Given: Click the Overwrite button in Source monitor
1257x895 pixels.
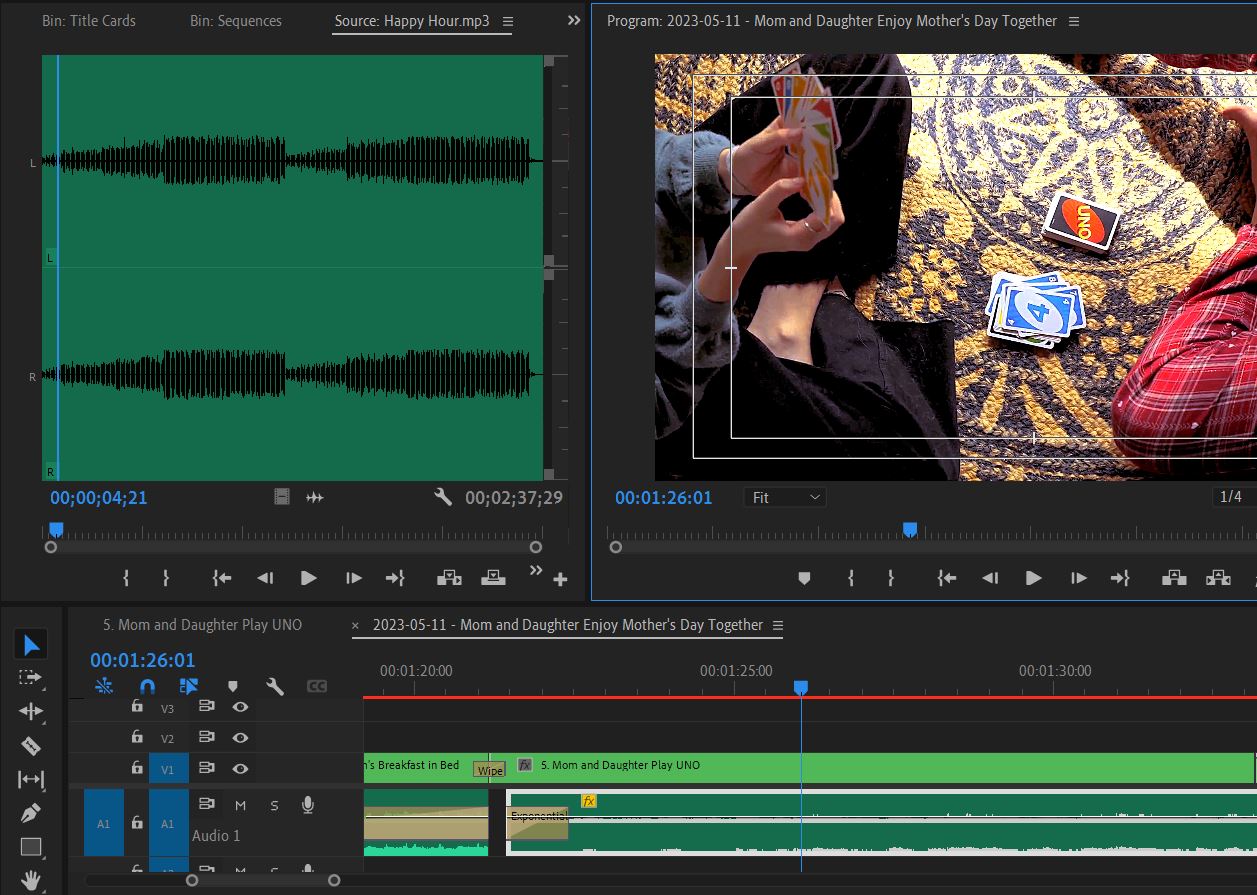Looking at the screenshot, I should pos(493,578).
